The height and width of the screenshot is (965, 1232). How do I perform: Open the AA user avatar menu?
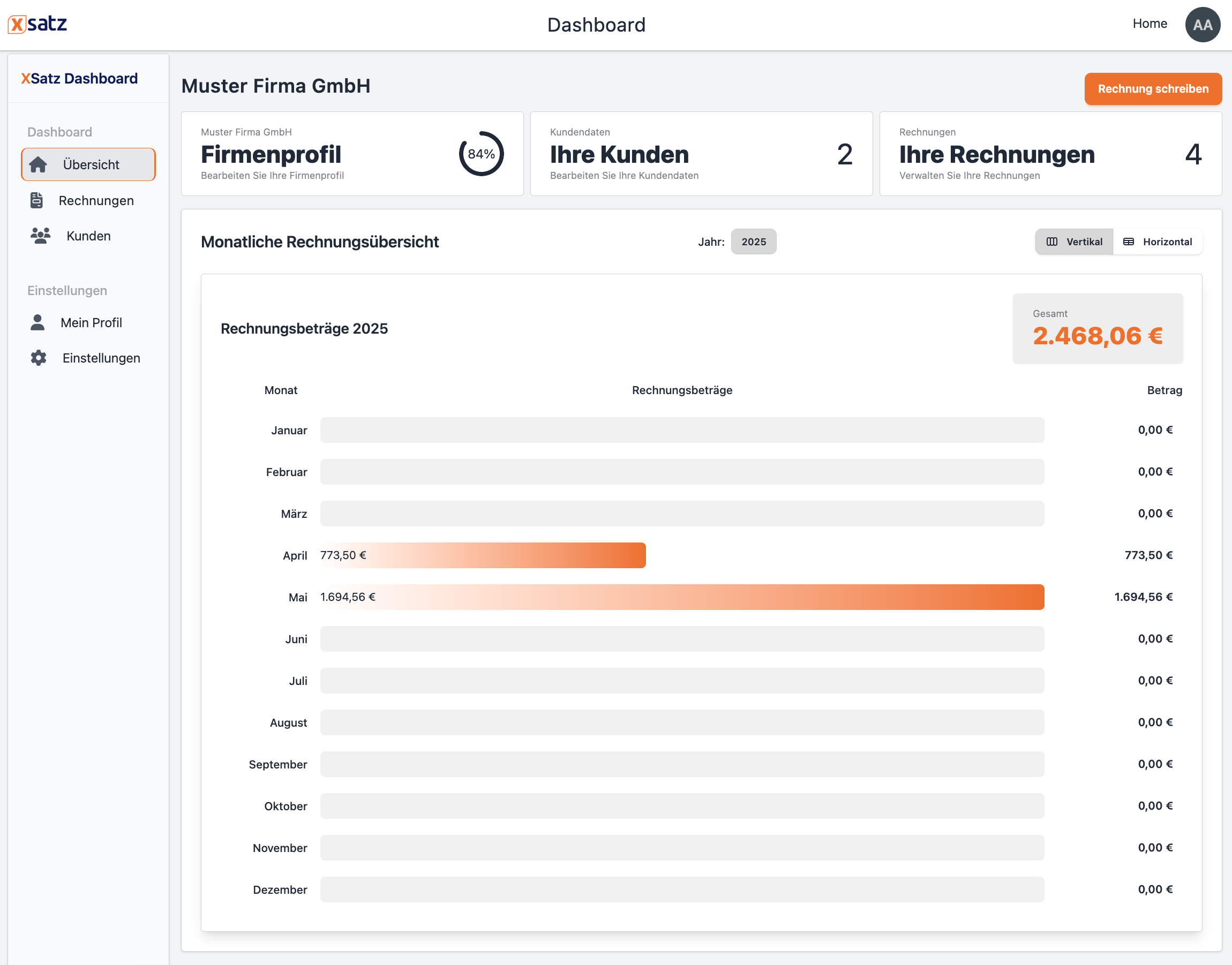(x=1202, y=24)
